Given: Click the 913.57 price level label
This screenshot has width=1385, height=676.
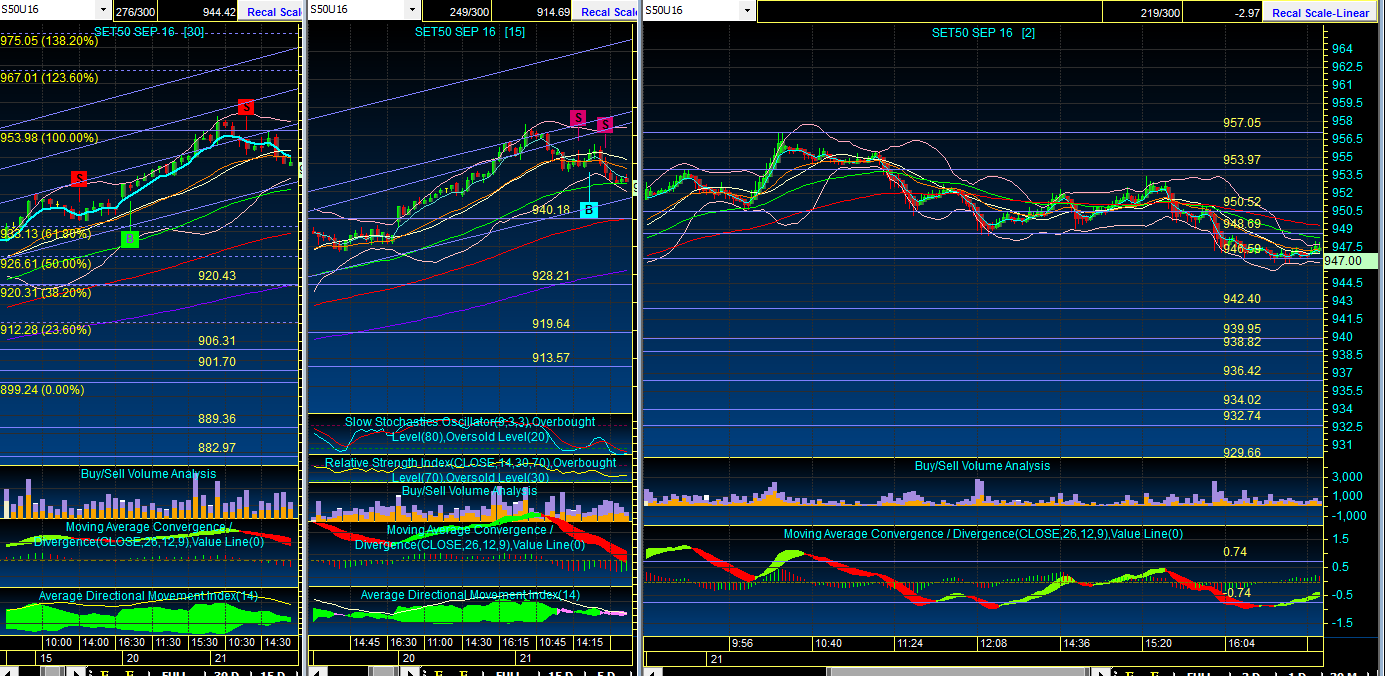Looking at the screenshot, I should click(551, 358).
